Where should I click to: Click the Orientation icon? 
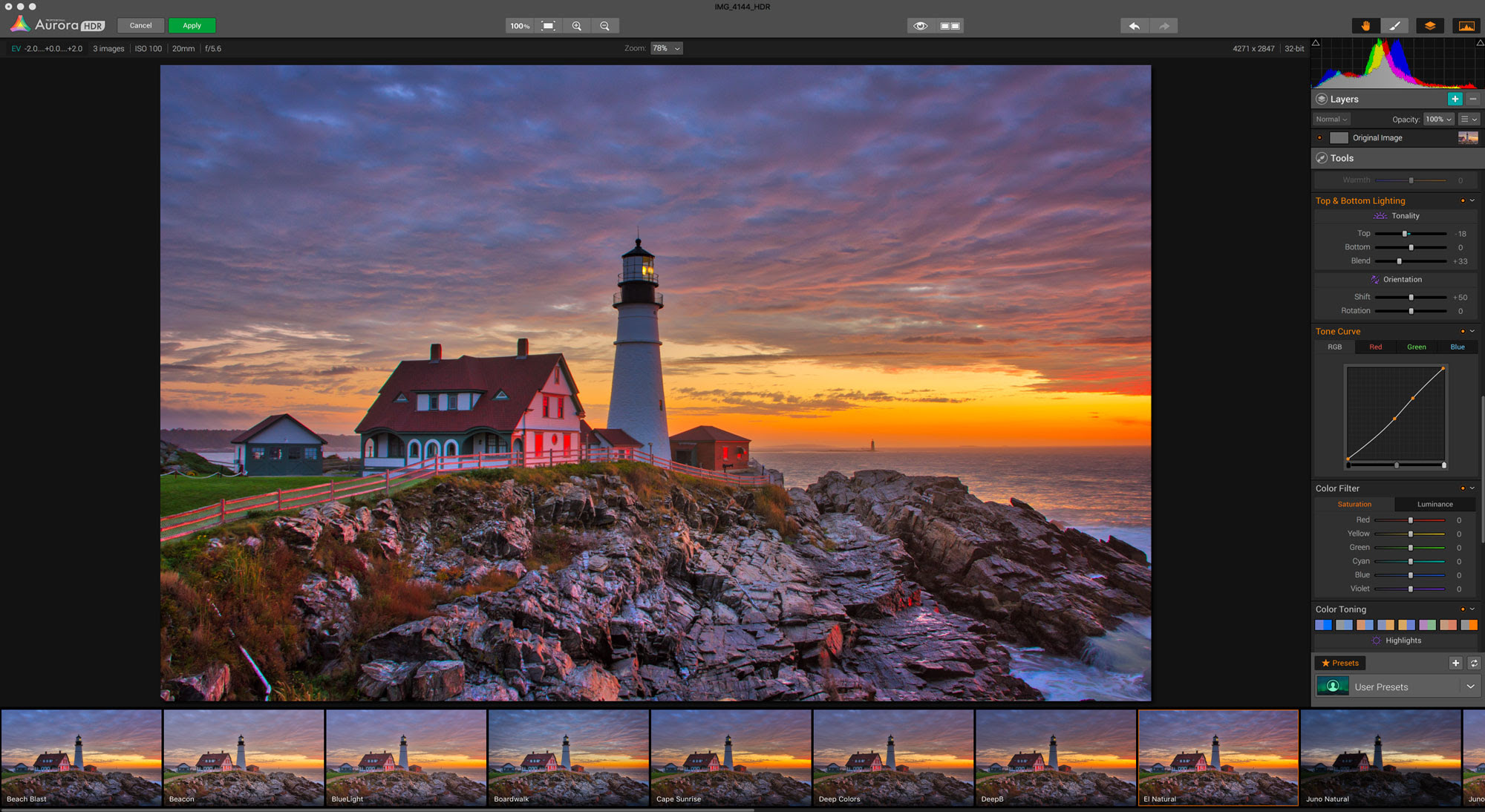[x=1374, y=279]
